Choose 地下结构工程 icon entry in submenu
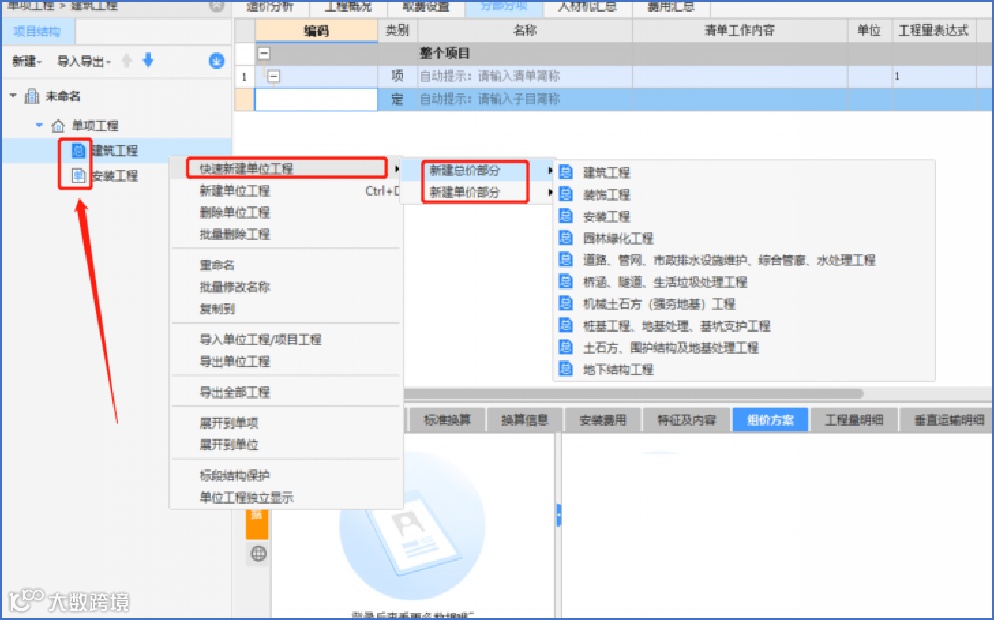This screenshot has width=994, height=620. (565, 368)
